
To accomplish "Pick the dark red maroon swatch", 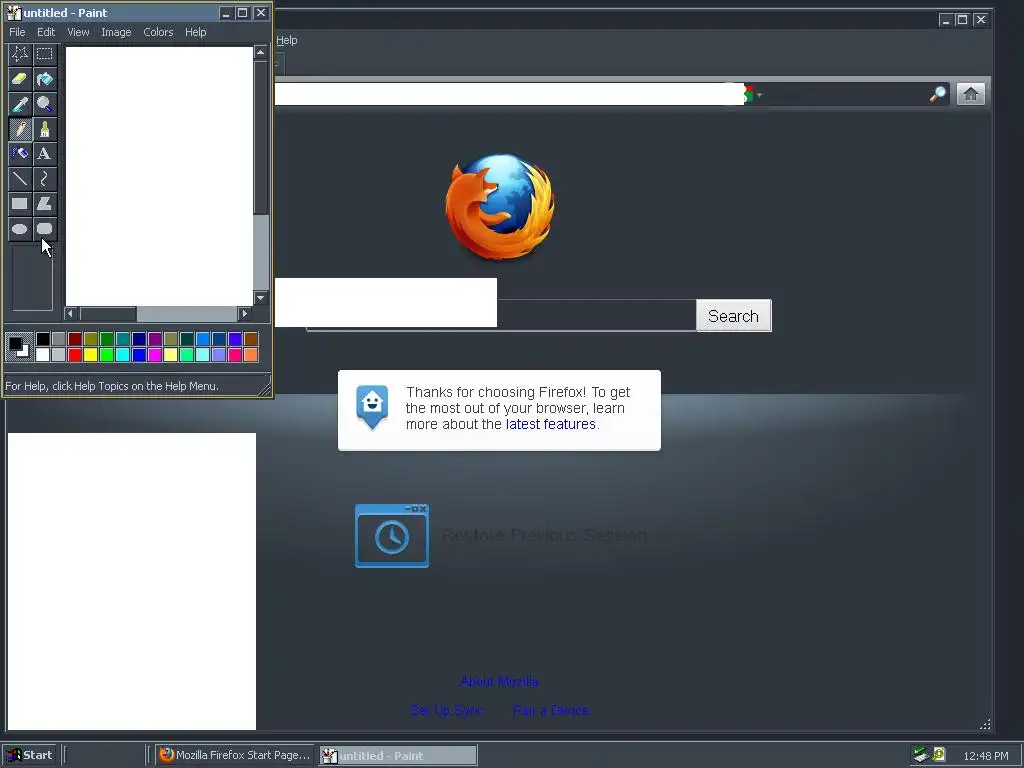I will [74, 338].
